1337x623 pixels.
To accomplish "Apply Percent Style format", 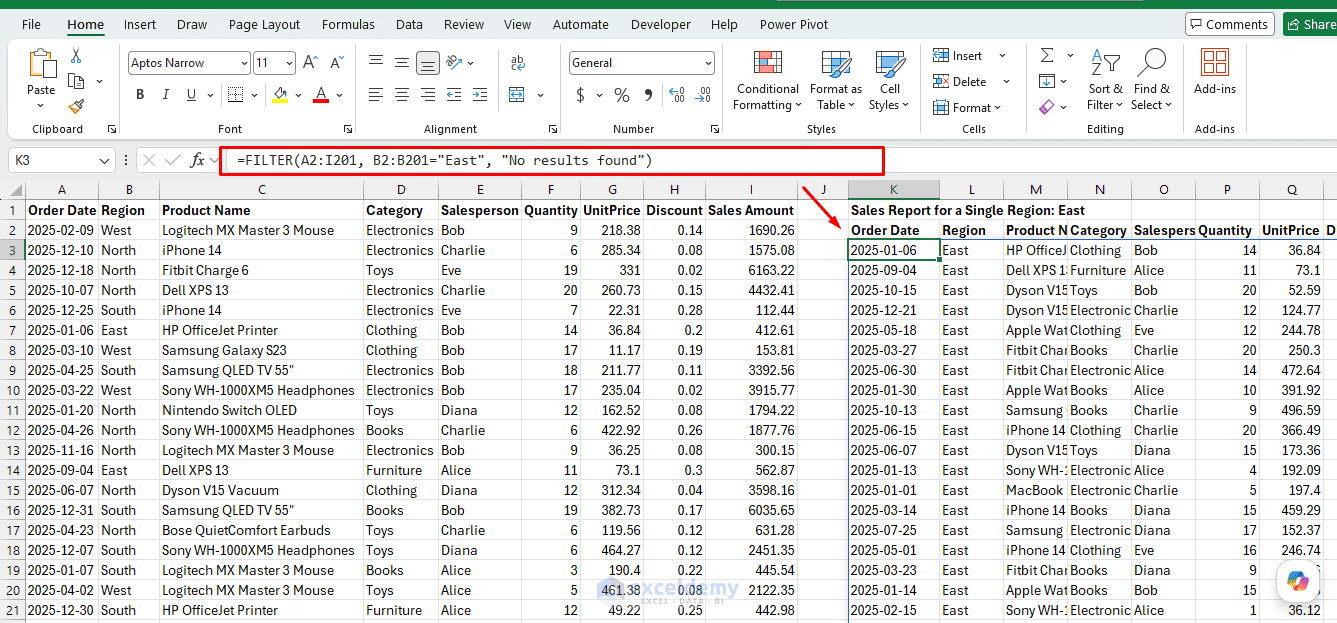I will coord(622,95).
